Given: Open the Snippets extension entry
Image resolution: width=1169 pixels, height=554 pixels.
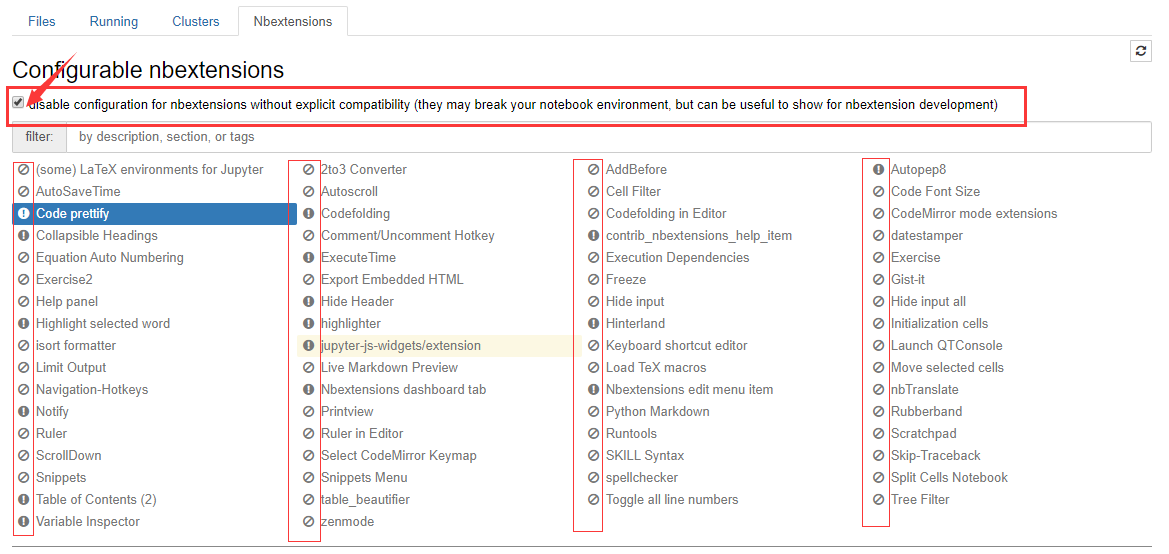Looking at the screenshot, I should (x=61, y=478).
